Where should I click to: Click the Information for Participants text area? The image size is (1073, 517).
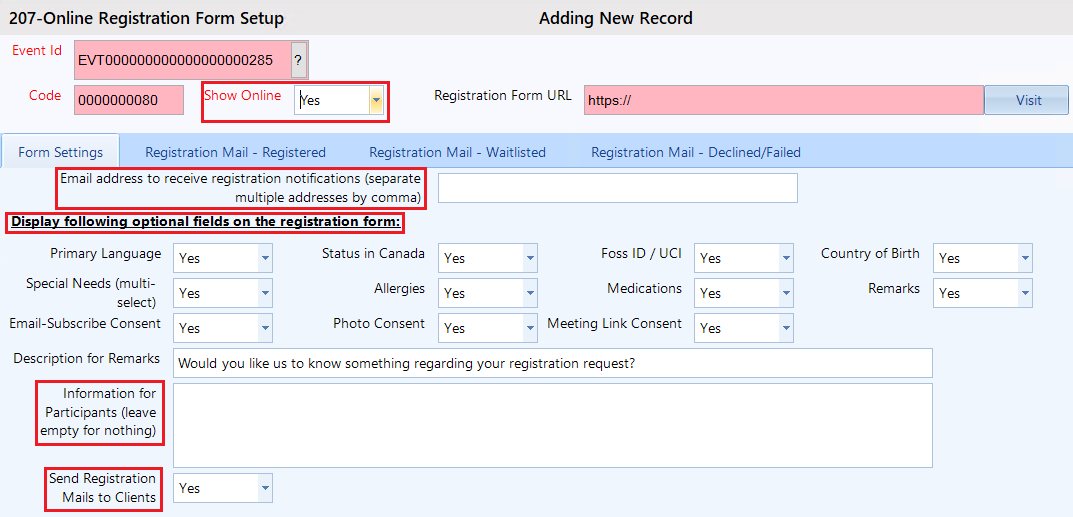[552, 425]
